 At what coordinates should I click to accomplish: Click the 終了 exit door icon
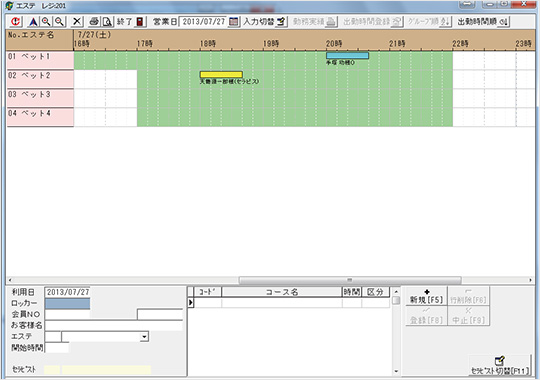coord(139,21)
